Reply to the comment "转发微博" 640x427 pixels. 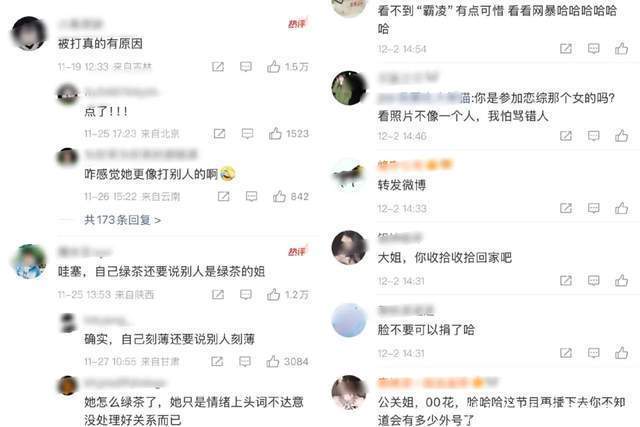[593, 208]
